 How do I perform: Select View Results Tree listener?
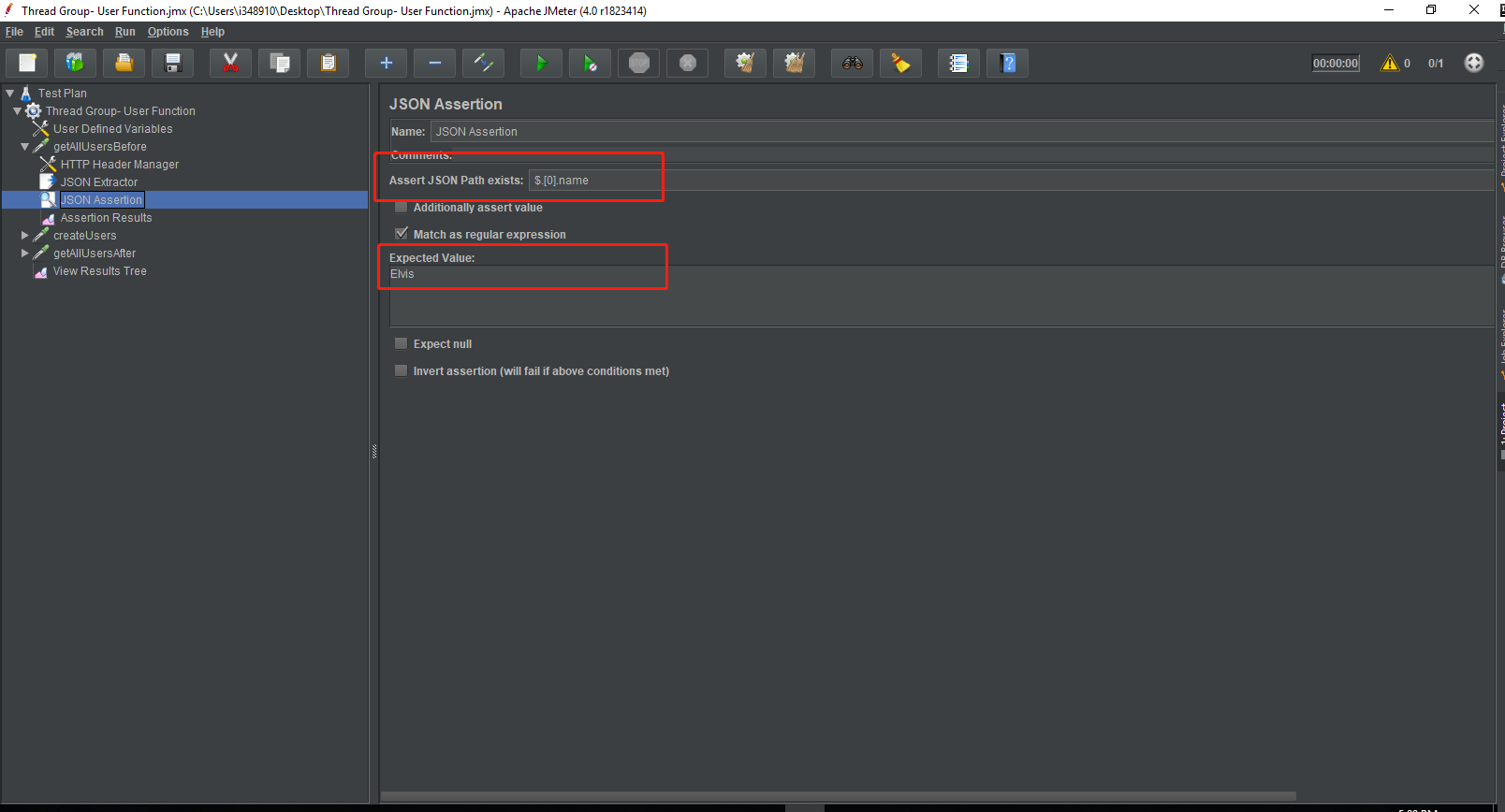pyautogui.click(x=100, y=271)
